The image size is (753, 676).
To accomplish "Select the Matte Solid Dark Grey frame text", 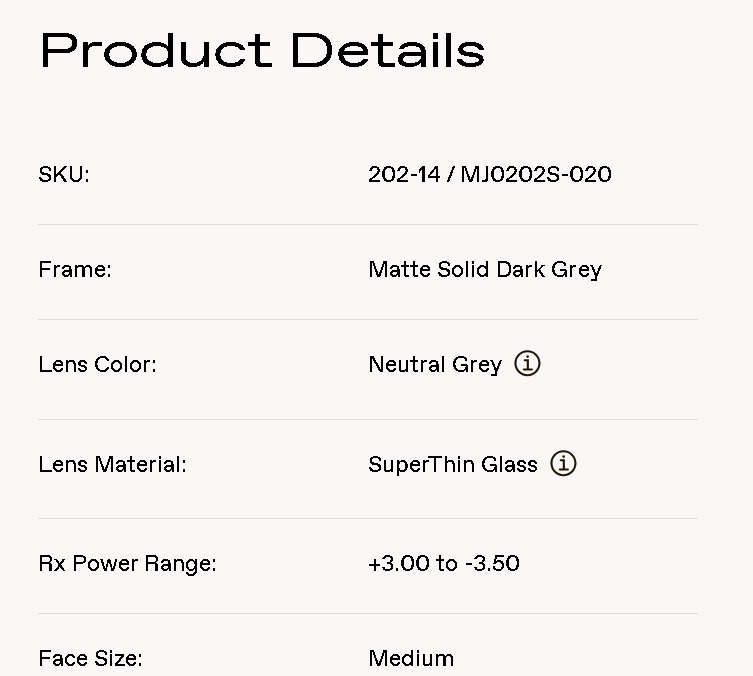I will click(x=485, y=270).
